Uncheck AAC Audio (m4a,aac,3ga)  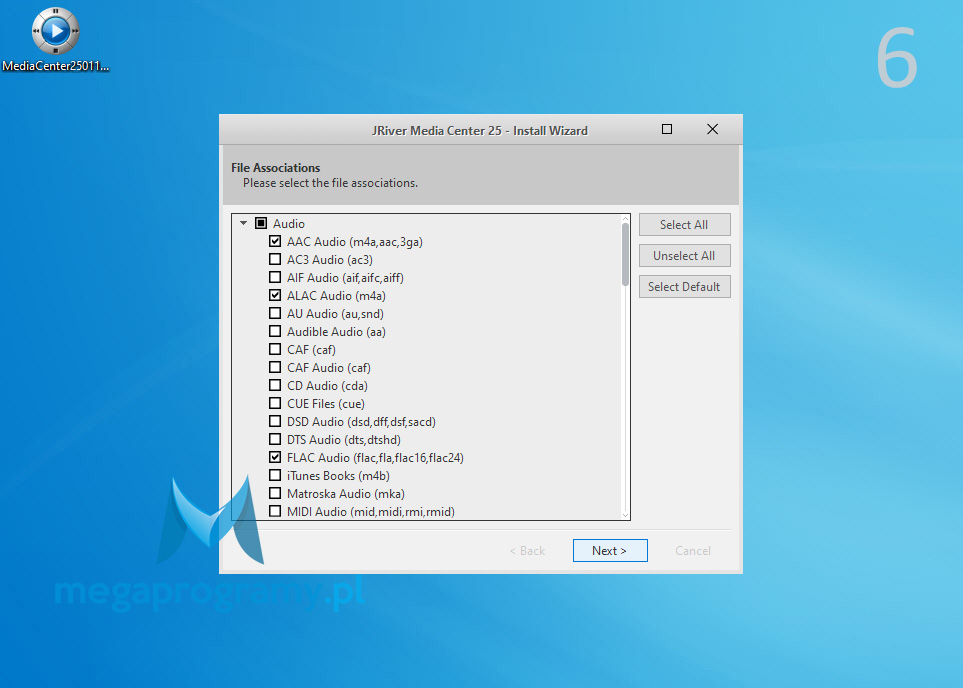coord(275,241)
